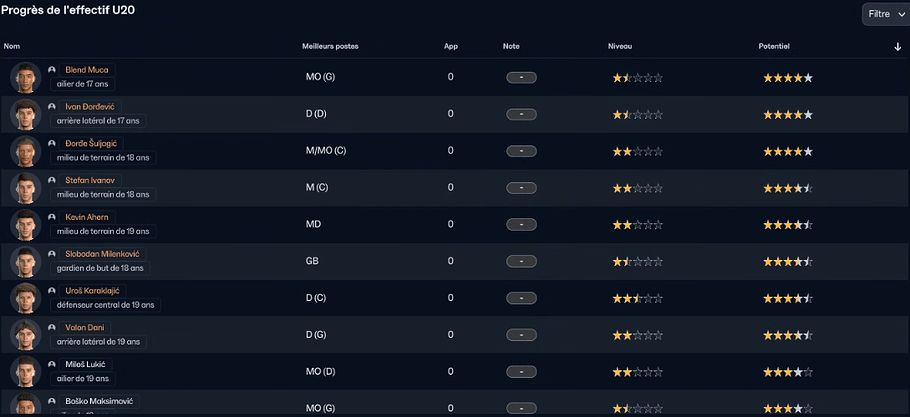The width and height of the screenshot is (910, 417).
Task: Open Ivan Đorđević's player profile
Action: (90, 107)
